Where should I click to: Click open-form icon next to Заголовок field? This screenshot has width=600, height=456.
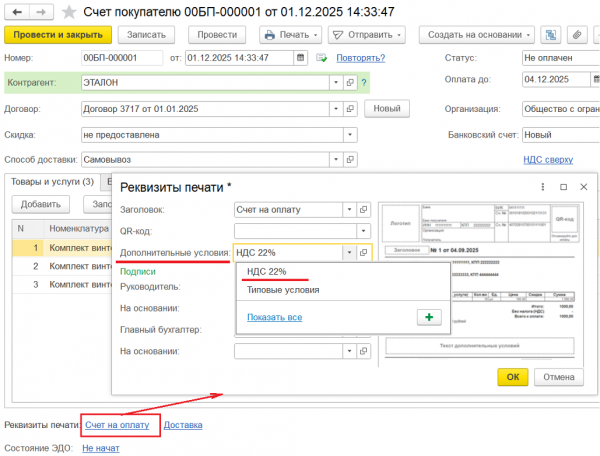pyautogui.click(x=364, y=209)
